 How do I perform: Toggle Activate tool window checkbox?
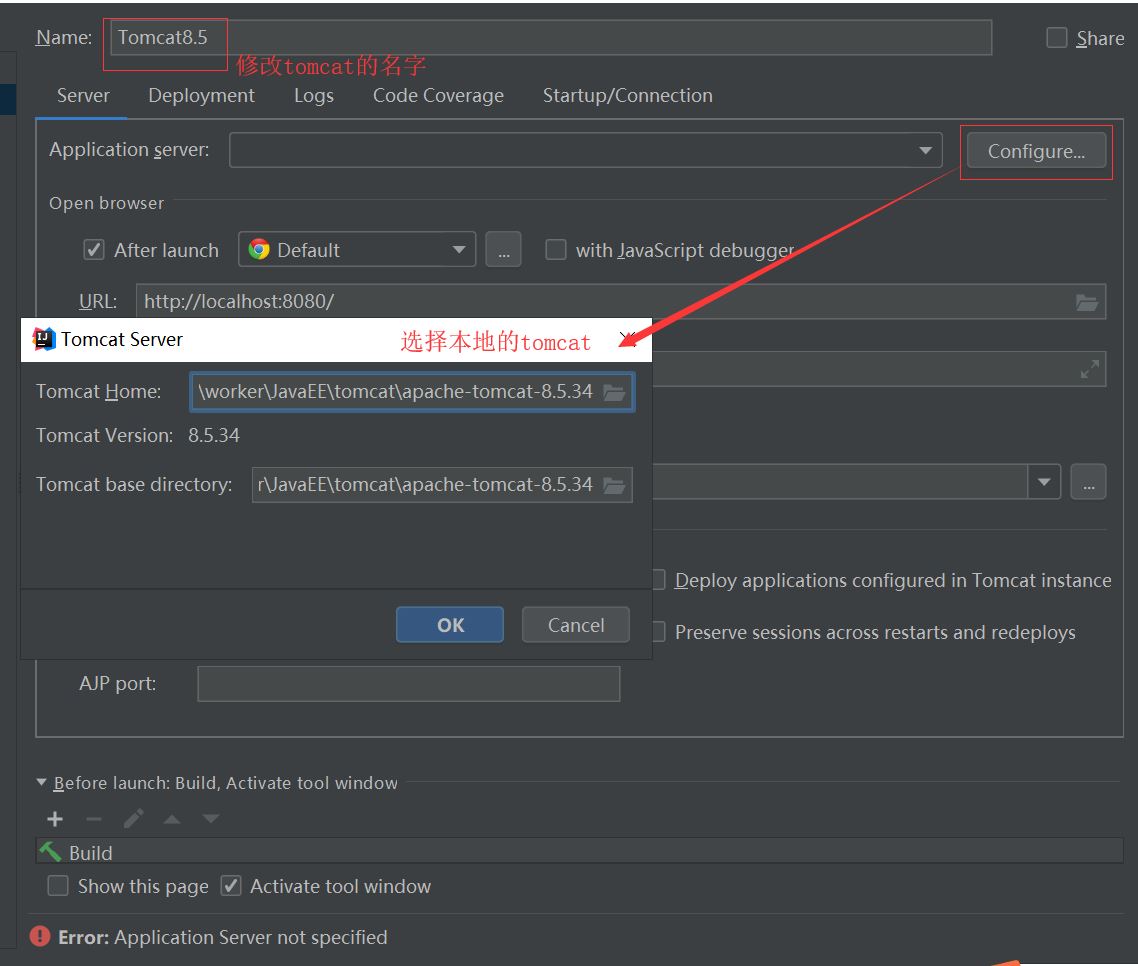coord(231,885)
